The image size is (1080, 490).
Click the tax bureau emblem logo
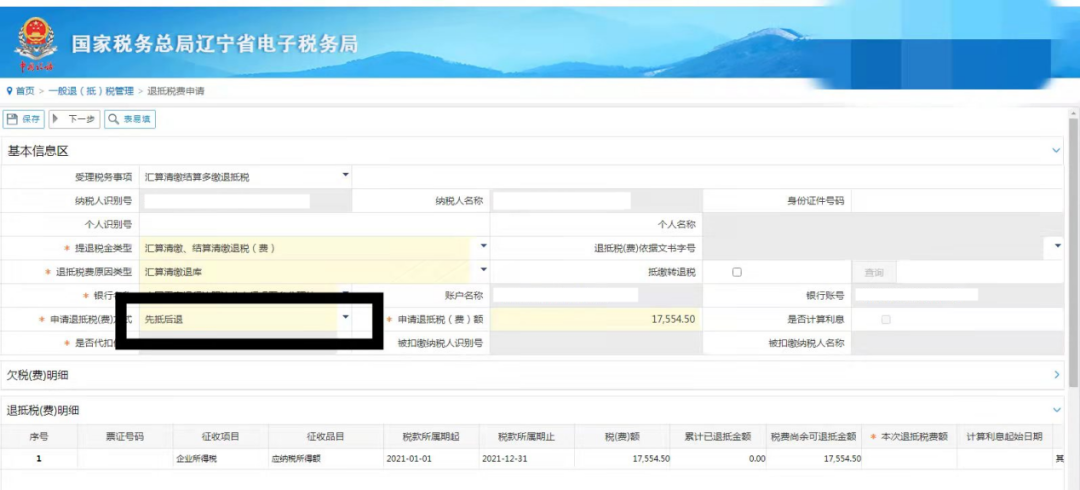click(35, 41)
